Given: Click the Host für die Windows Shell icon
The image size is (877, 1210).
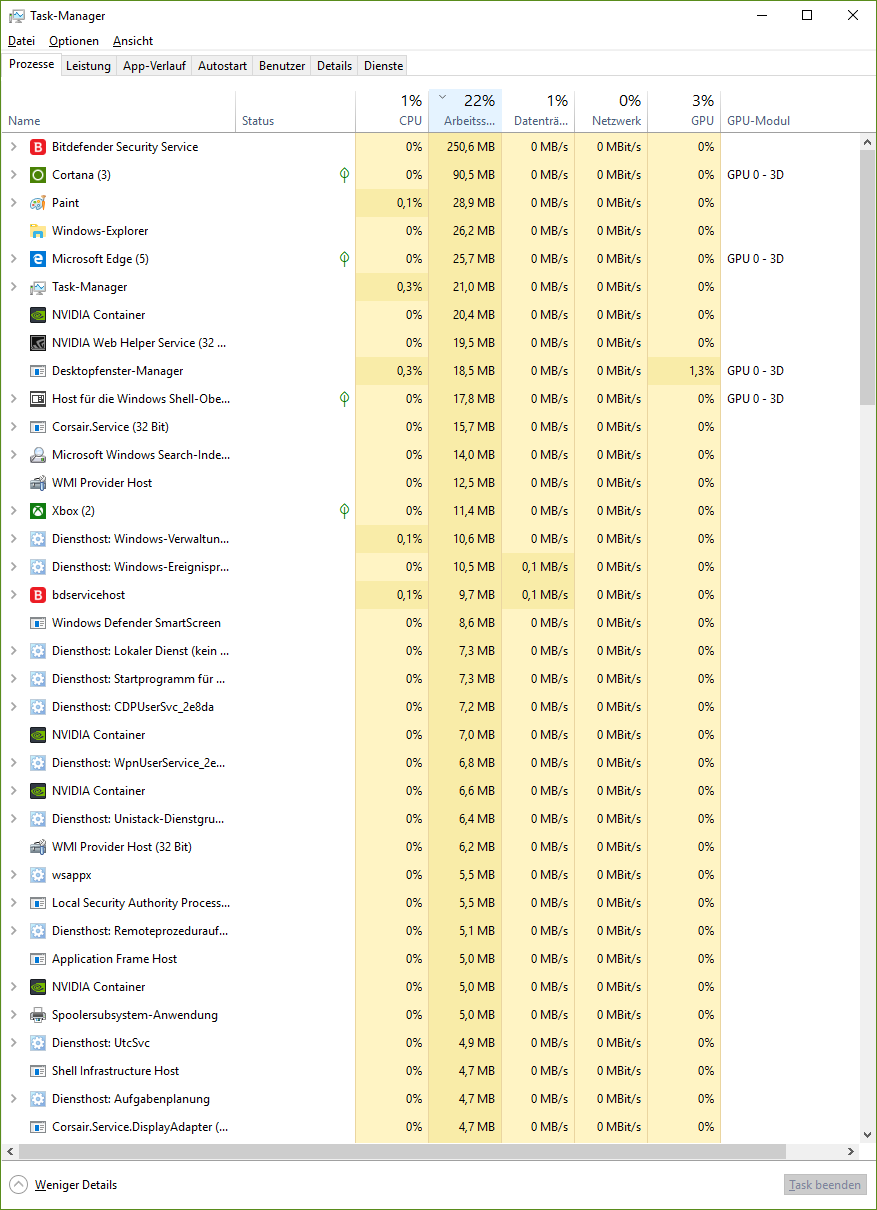Looking at the screenshot, I should 38,399.
